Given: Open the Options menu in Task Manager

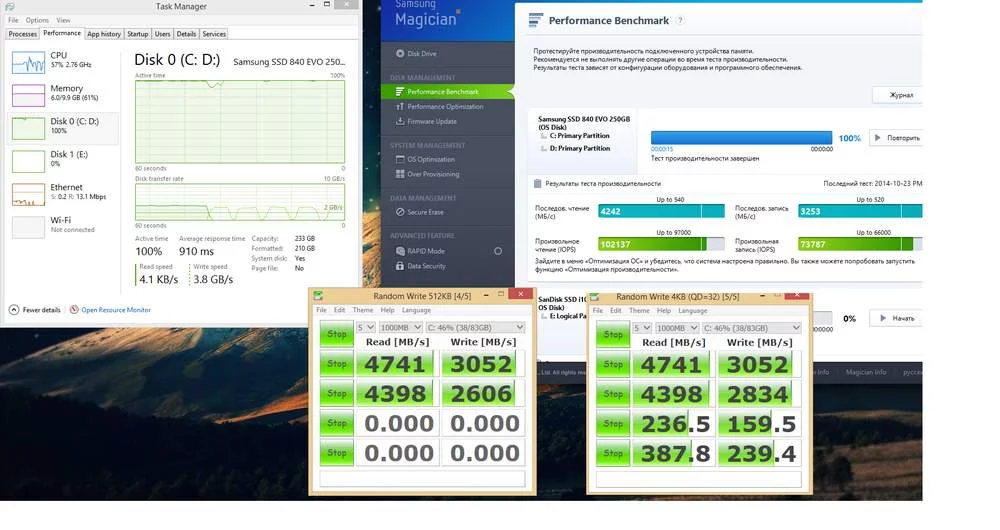Looking at the screenshot, I should (x=37, y=20).
